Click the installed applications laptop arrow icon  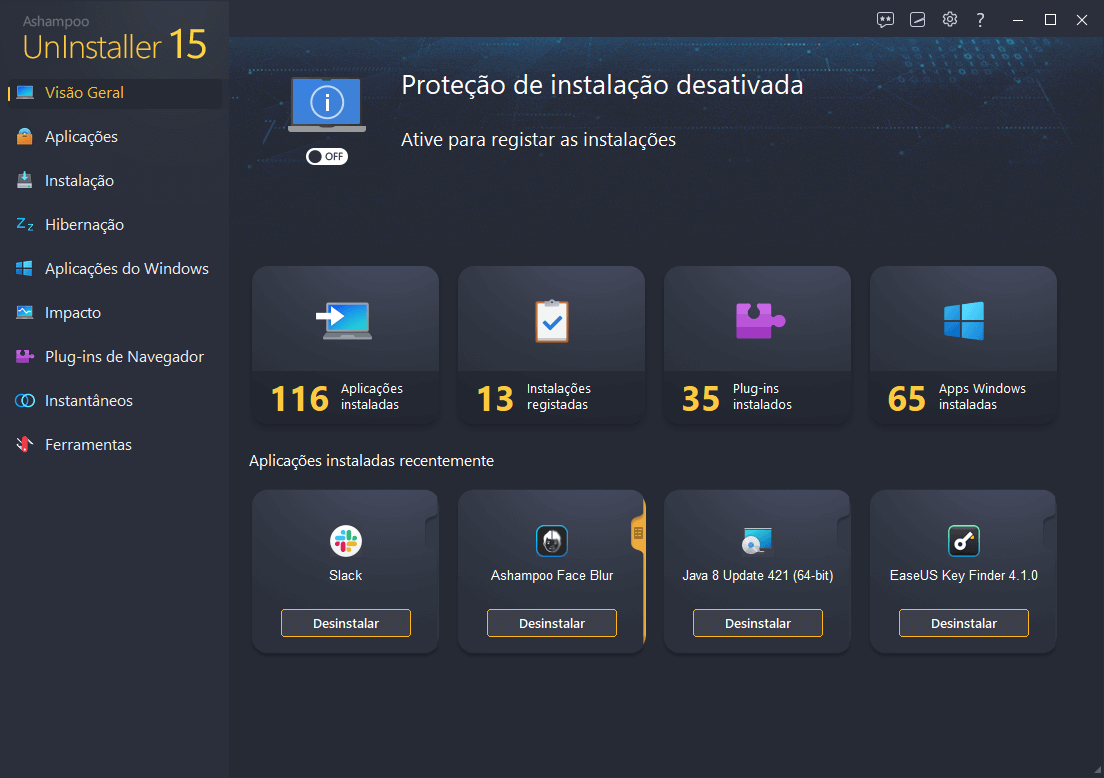click(x=344, y=321)
